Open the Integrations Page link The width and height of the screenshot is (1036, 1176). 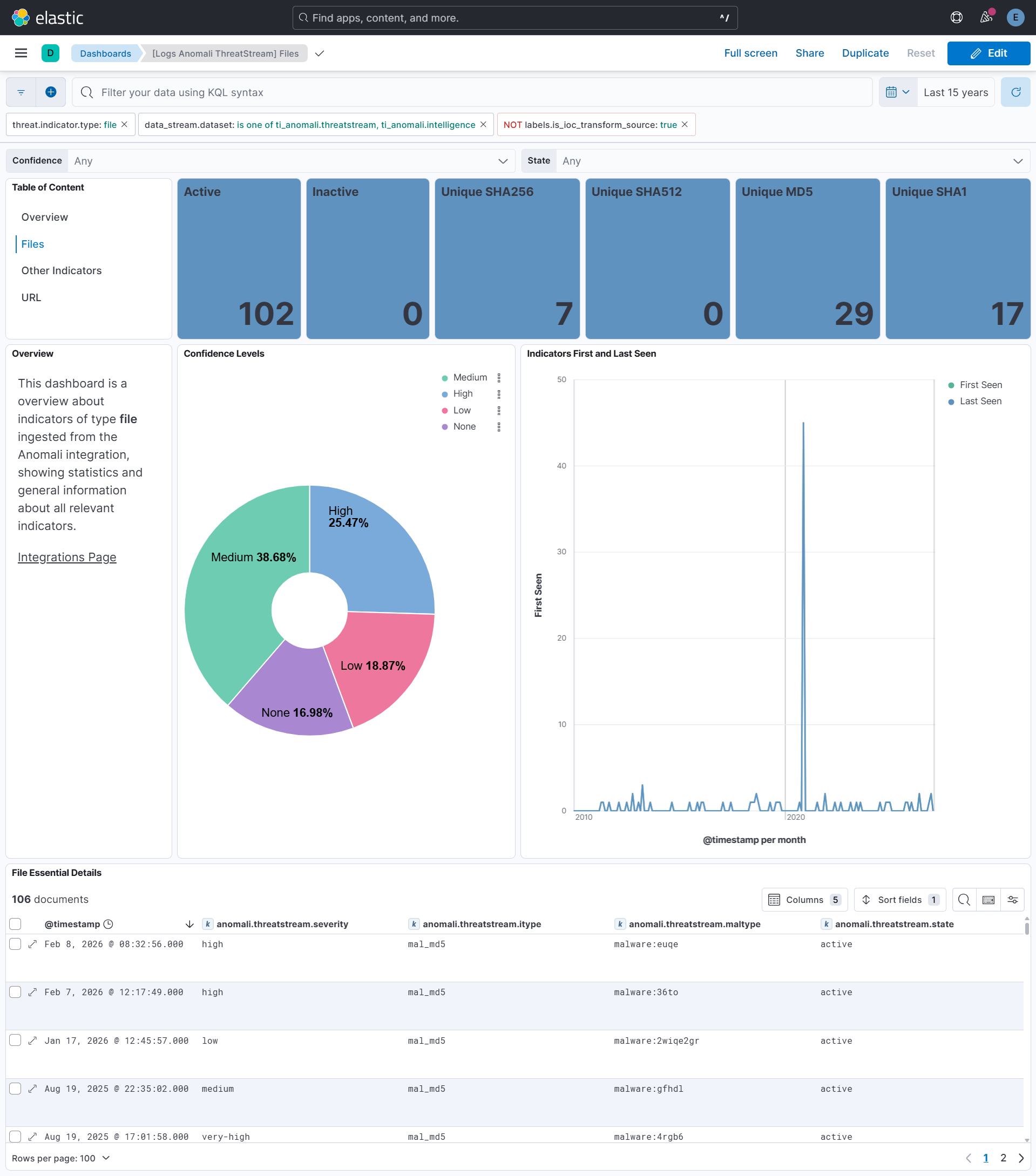tap(67, 556)
